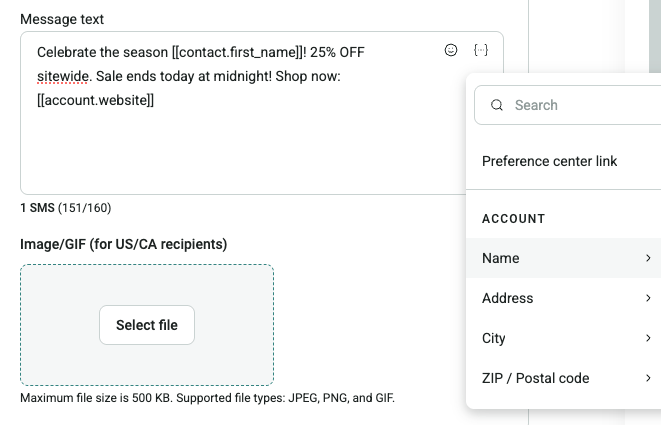Image resolution: width=661 pixels, height=425 pixels.
Task: Insert the Preference center link tag
Action: tap(550, 161)
